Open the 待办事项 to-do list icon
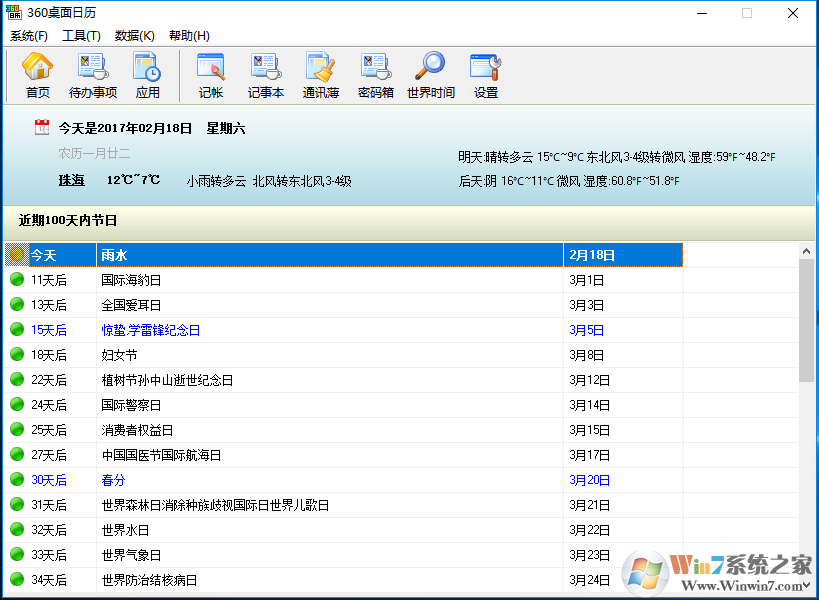819x600 pixels. (93, 75)
